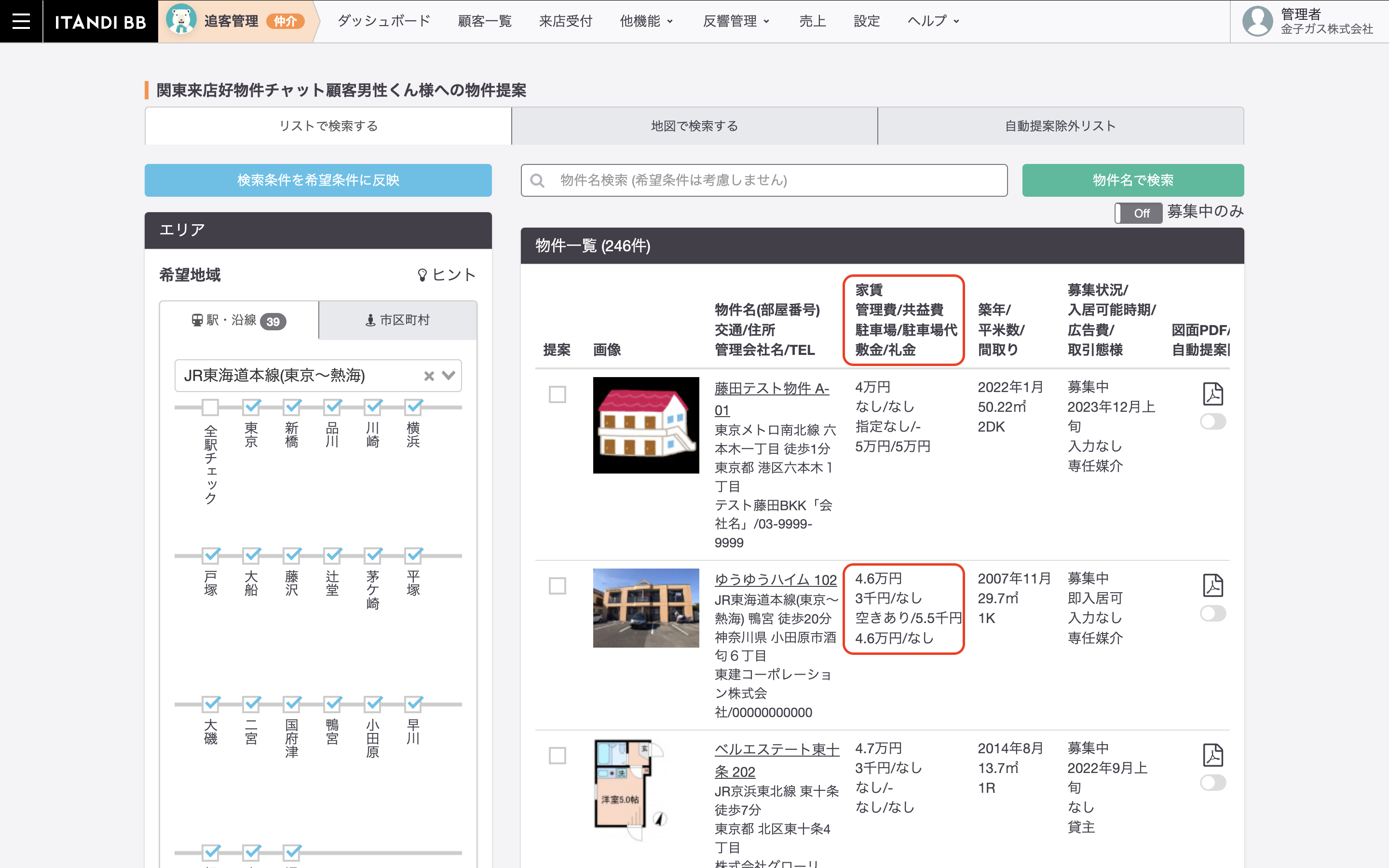Viewport: 1389px width, 868px height.
Task: Uncheck the 茅ケ崎 station checkbox
Action: 373,556
